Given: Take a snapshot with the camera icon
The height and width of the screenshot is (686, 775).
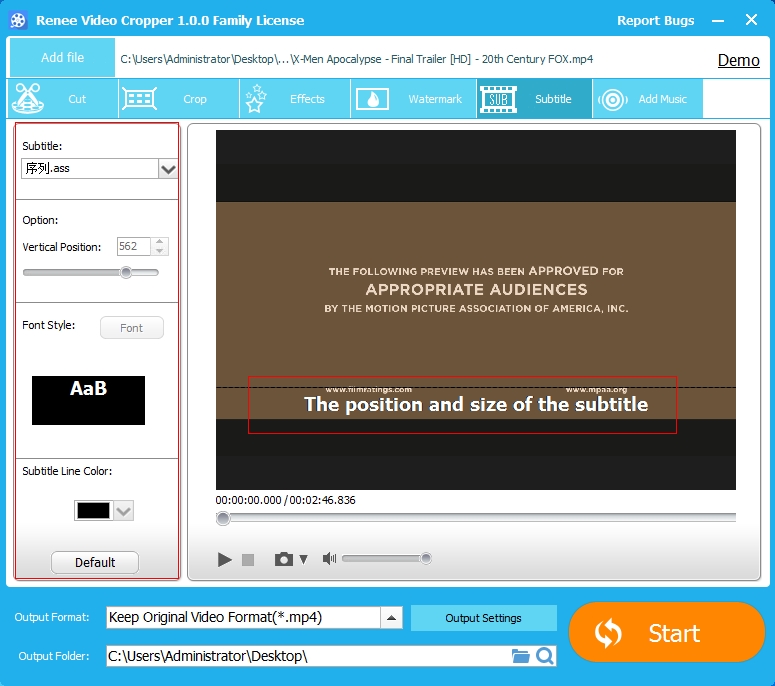Looking at the screenshot, I should (x=284, y=559).
